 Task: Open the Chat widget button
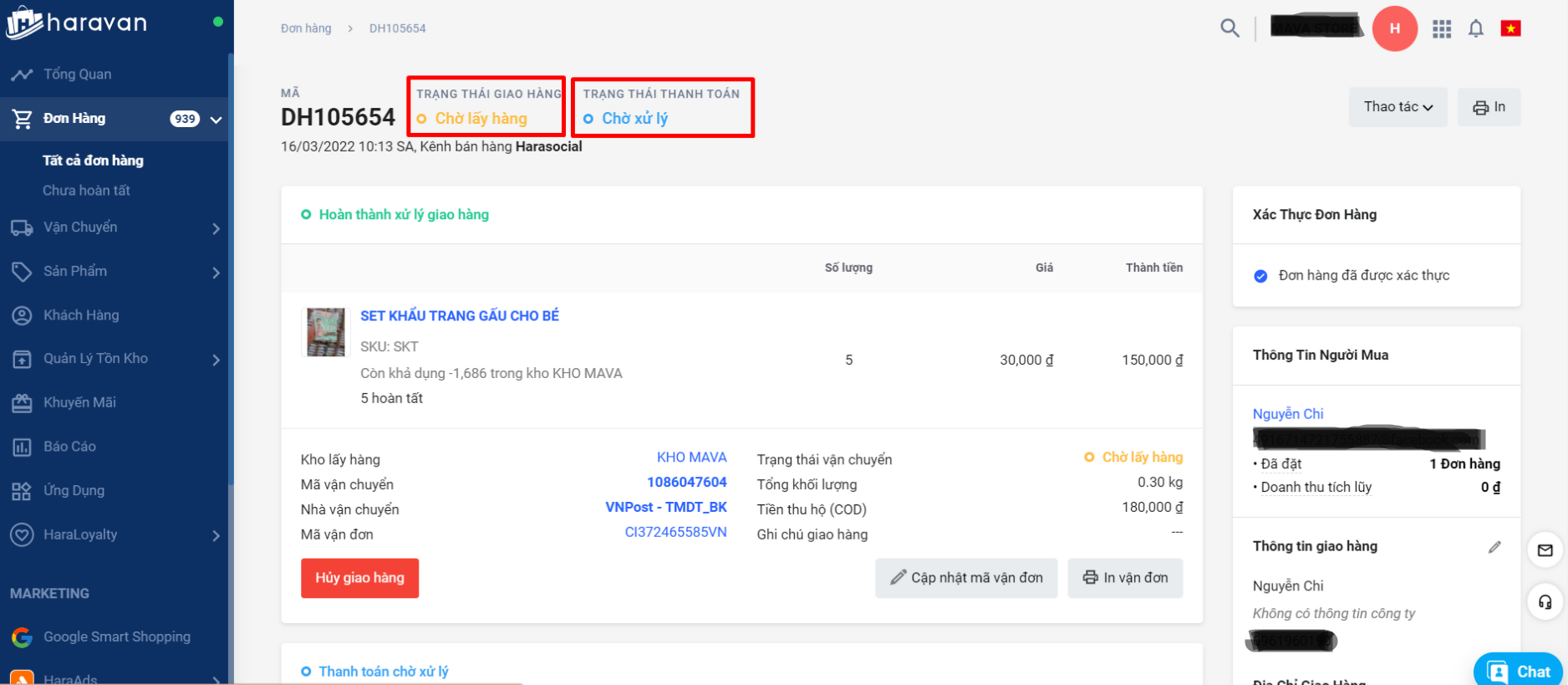(1518, 671)
